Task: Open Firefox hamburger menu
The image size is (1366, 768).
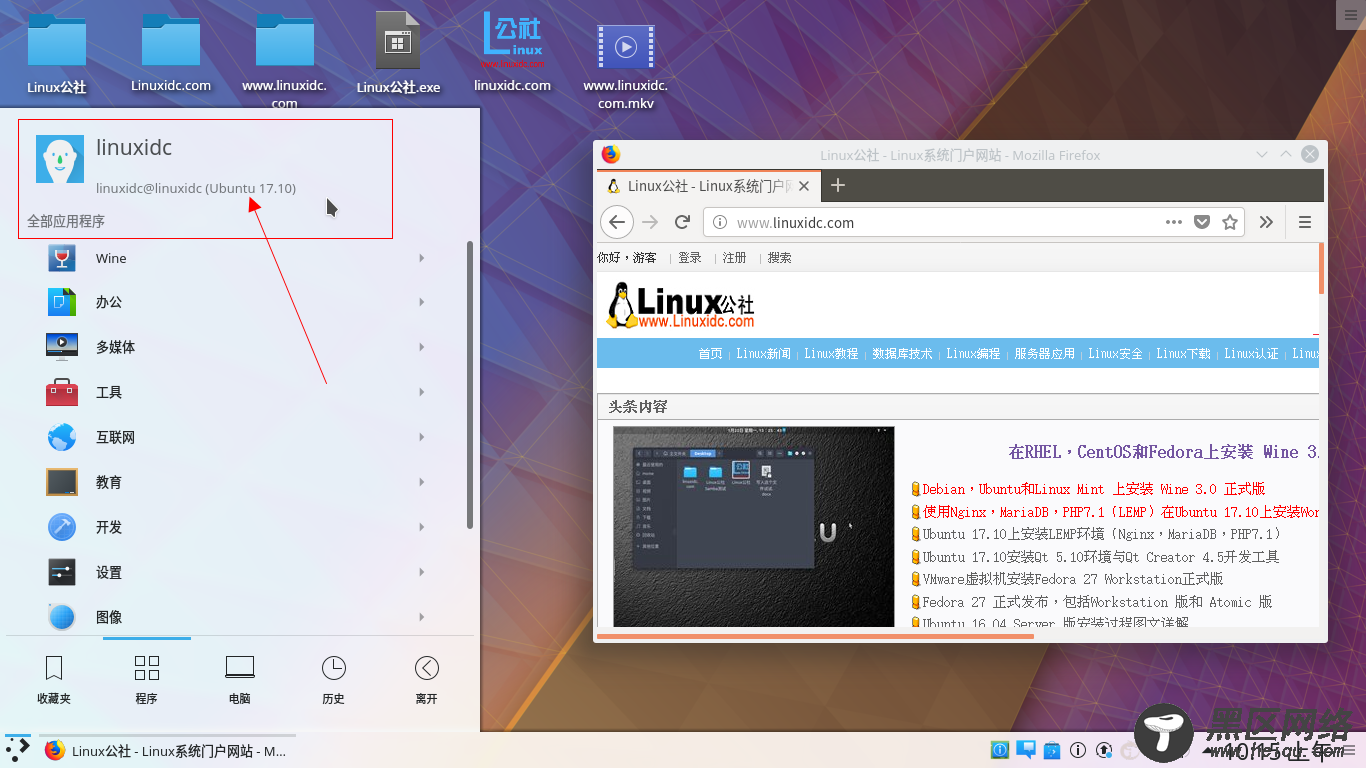Action: [1305, 222]
